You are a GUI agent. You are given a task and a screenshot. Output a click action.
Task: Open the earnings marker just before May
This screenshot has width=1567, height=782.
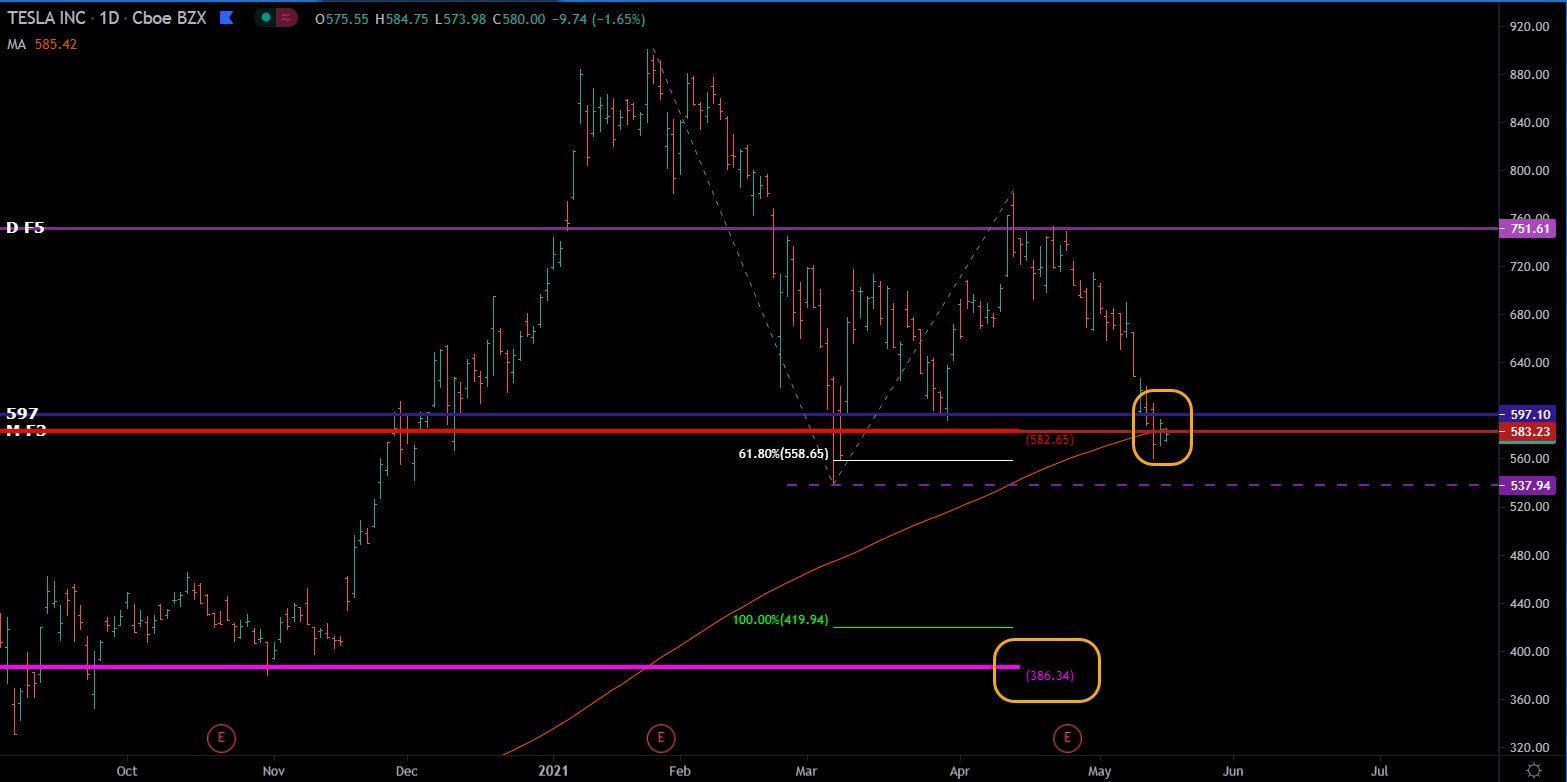(x=1067, y=738)
